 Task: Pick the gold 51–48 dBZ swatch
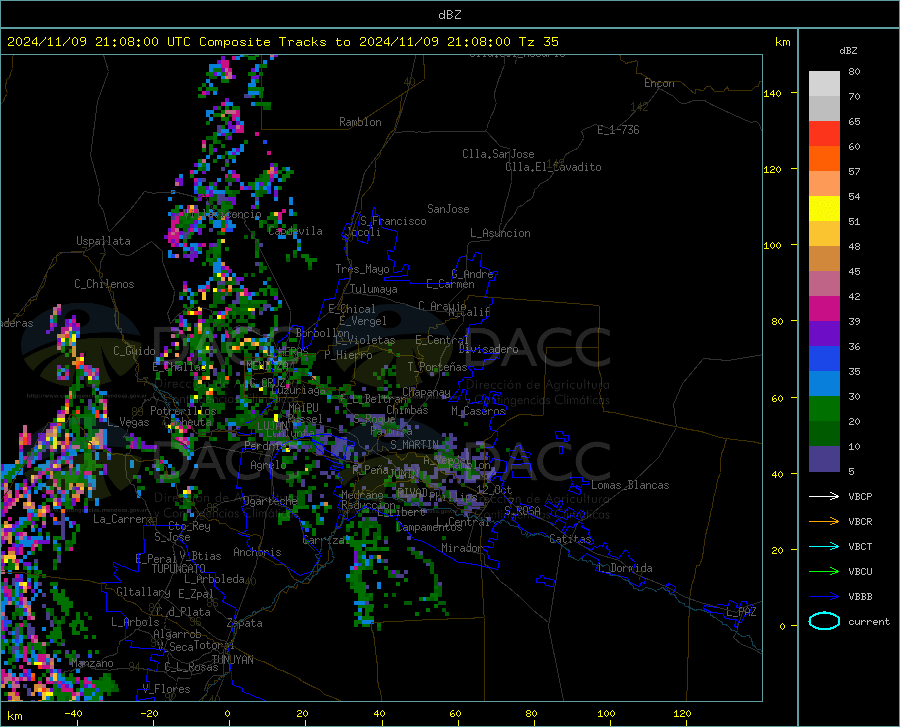[824, 234]
